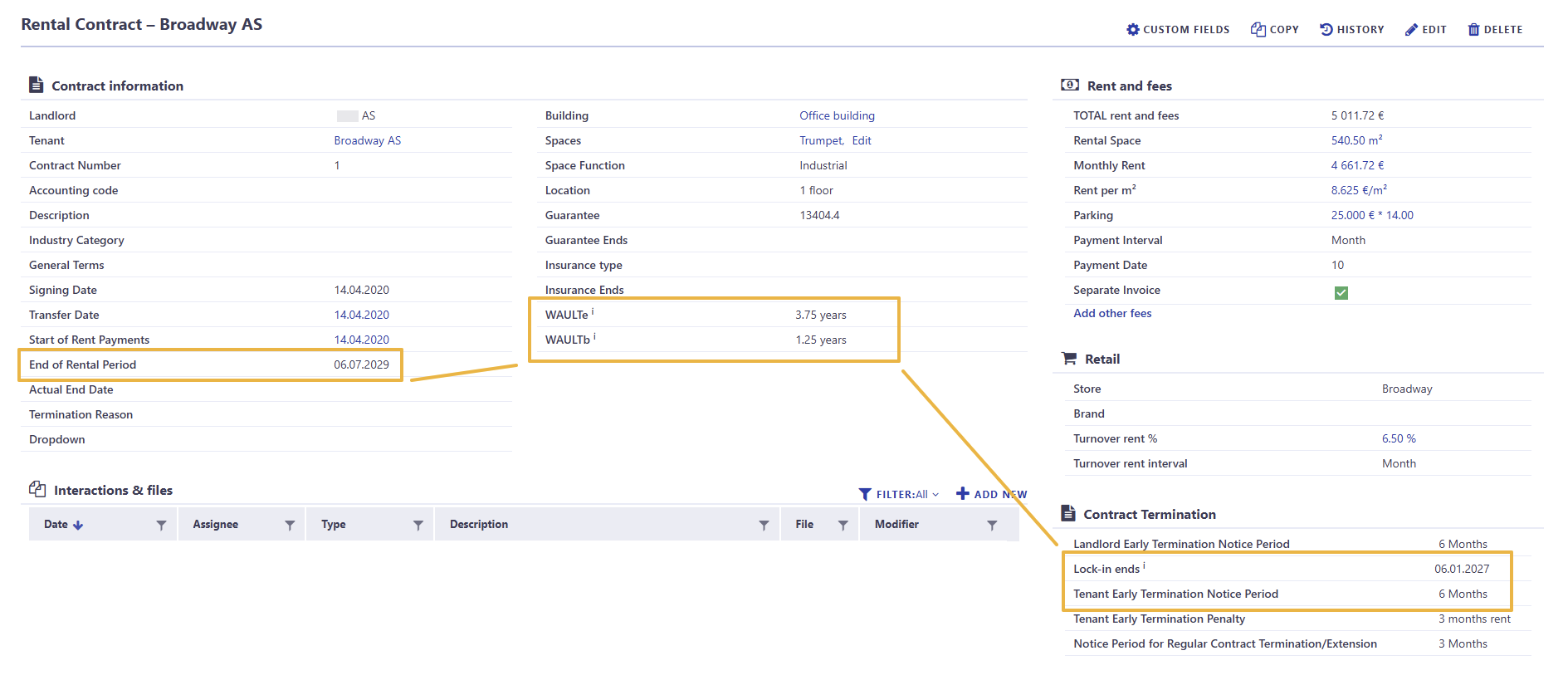The width and height of the screenshot is (1568, 680).
Task: Click the Turnover rent 6.50 % value
Action: click(1399, 438)
